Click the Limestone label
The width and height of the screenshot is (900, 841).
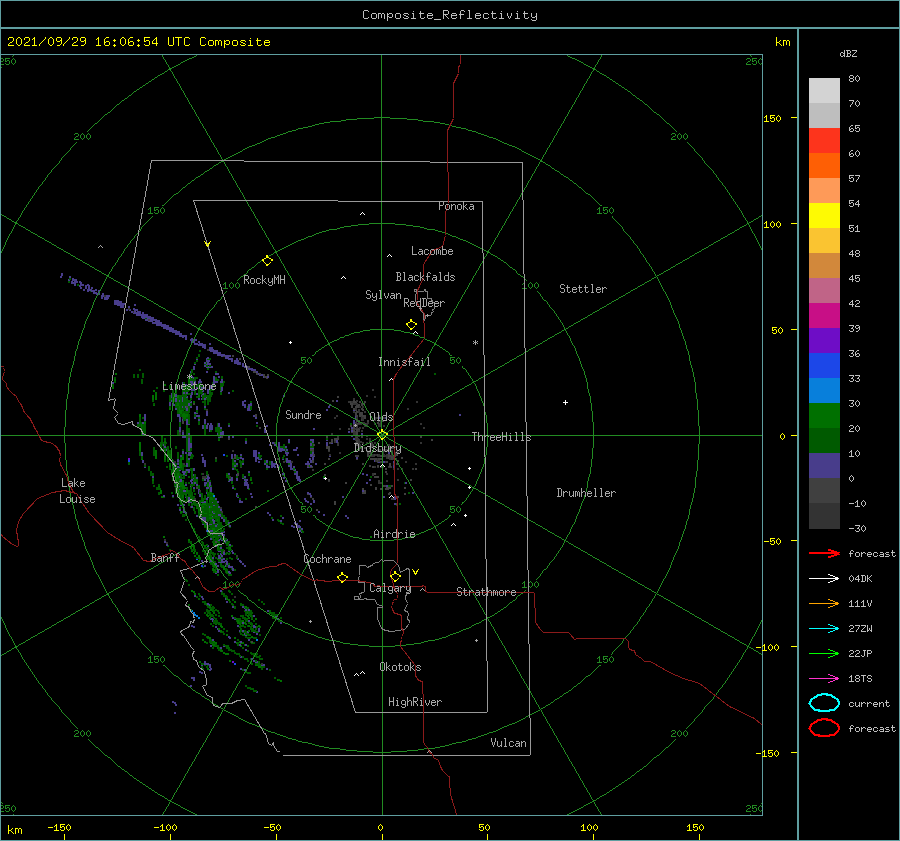coord(189,386)
